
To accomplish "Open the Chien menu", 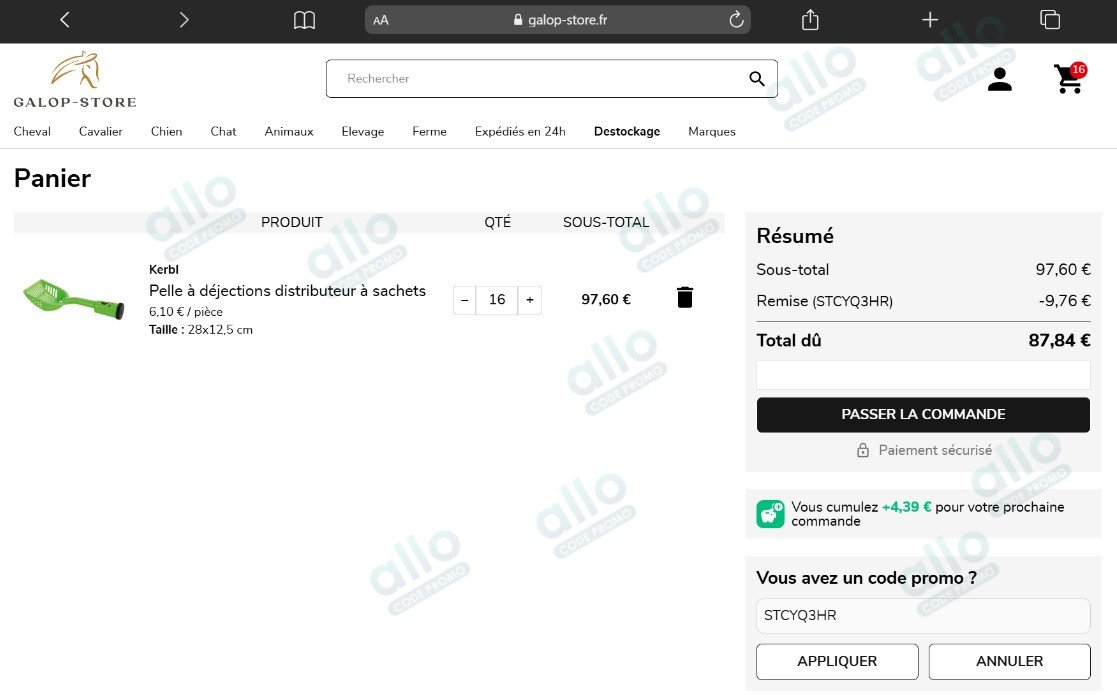I will (x=166, y=132).
